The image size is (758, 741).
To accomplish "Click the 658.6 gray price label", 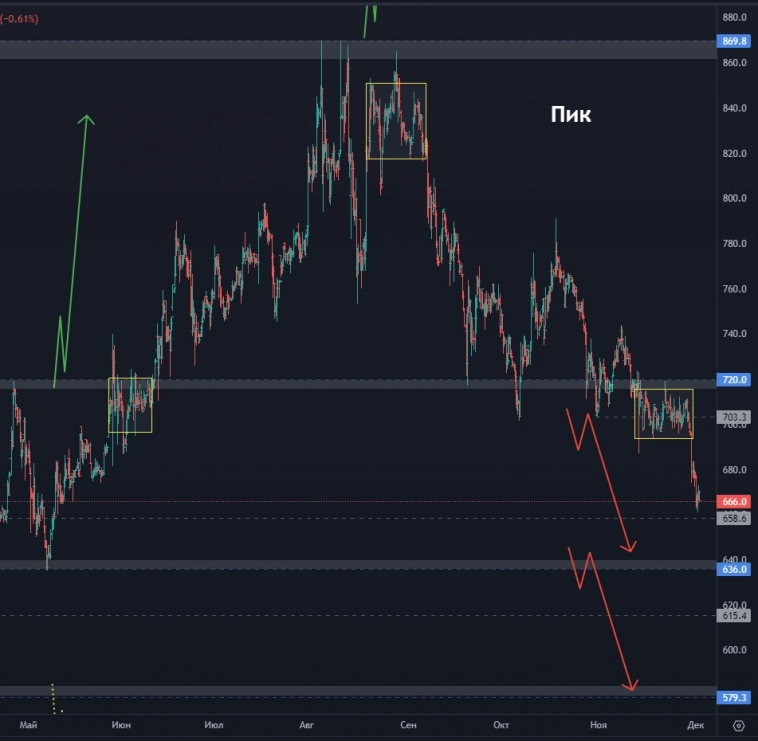I will pos(734,518).
